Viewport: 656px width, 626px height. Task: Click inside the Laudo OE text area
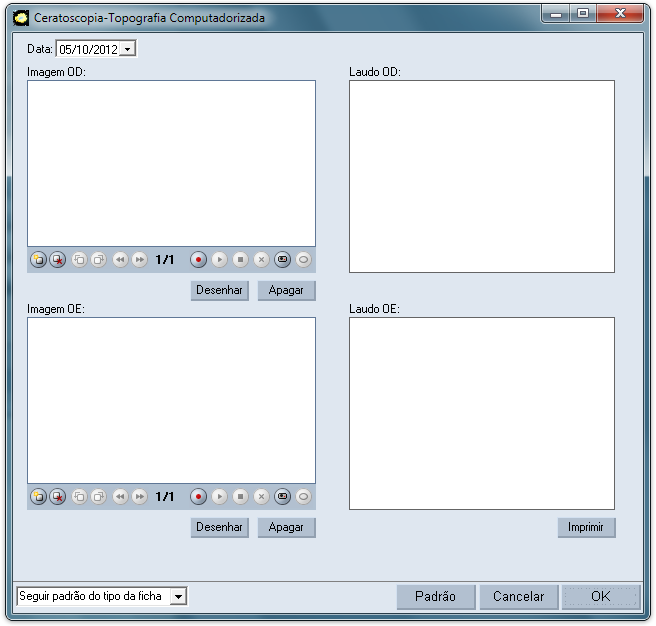point(482,413)
